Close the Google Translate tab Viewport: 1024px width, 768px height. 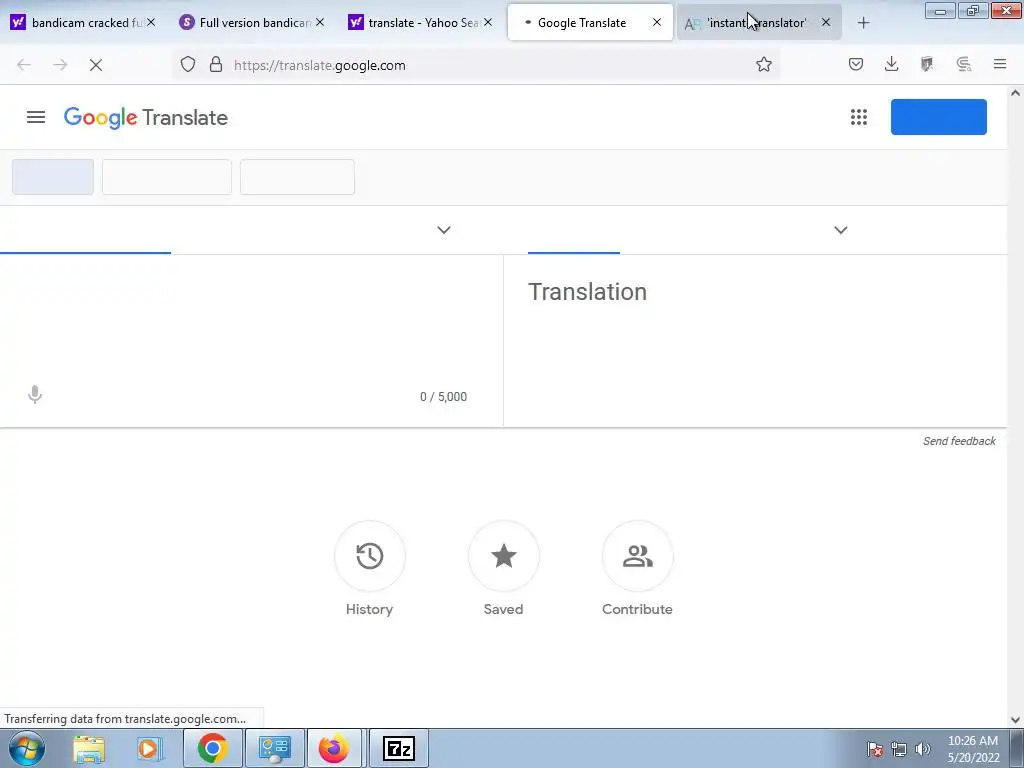coord(657,22)
